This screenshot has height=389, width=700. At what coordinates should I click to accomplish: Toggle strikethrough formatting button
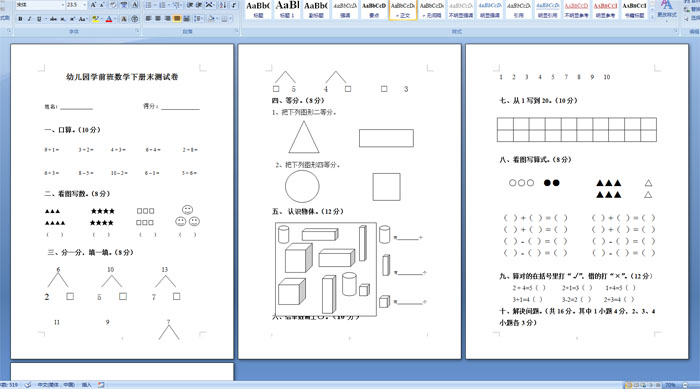pyautogui.click(x=53, y=19)
